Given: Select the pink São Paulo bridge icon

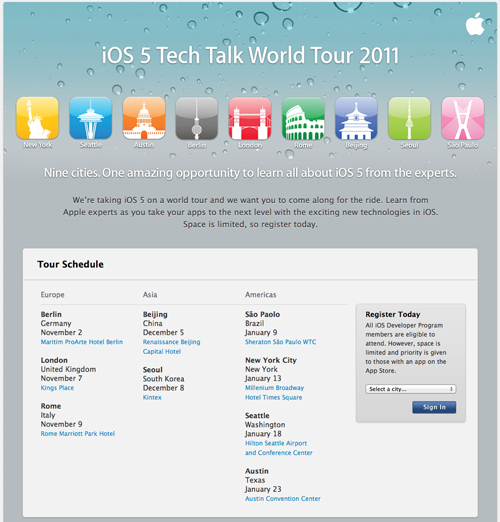Looking at the screenshot, I should (463, 118).
